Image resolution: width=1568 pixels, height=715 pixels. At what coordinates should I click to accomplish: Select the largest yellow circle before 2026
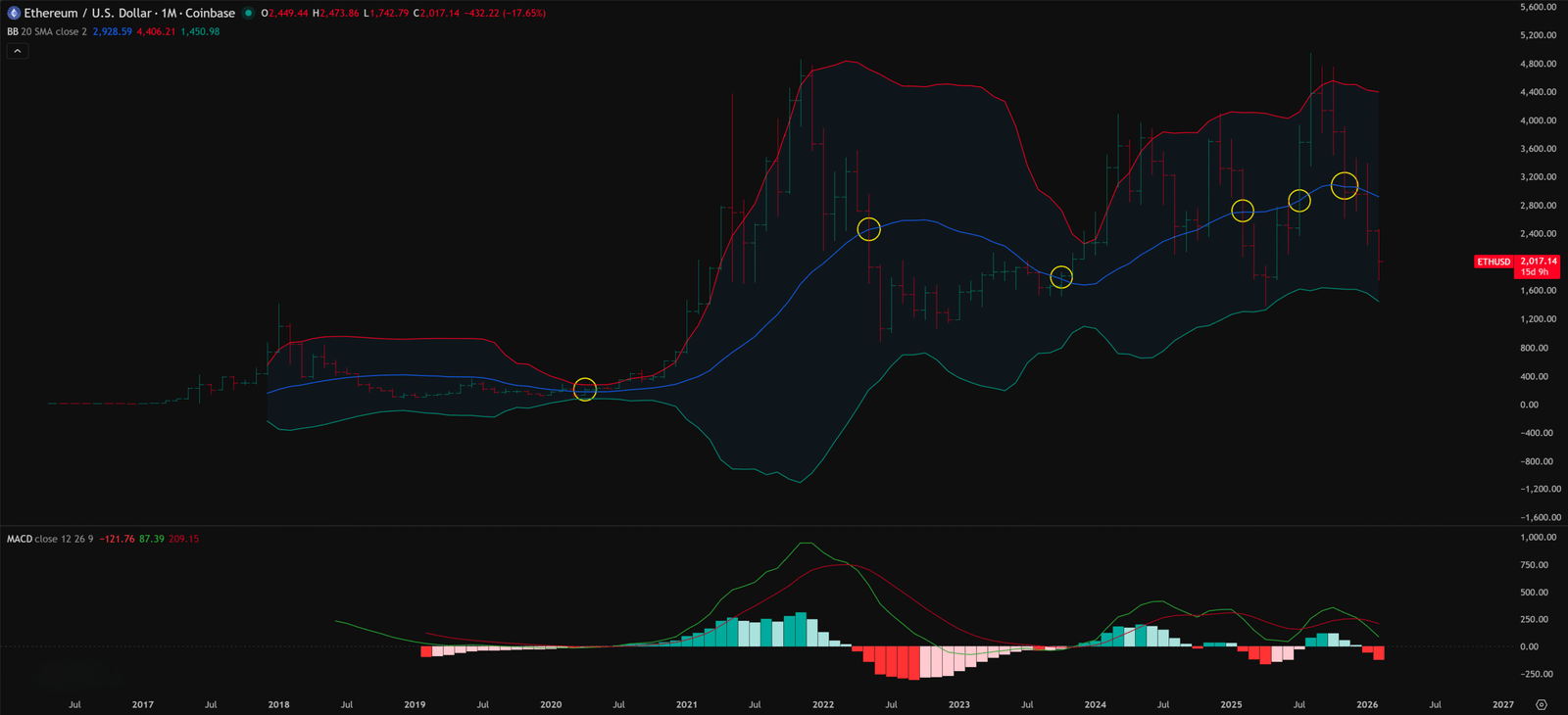(1345, 185)
